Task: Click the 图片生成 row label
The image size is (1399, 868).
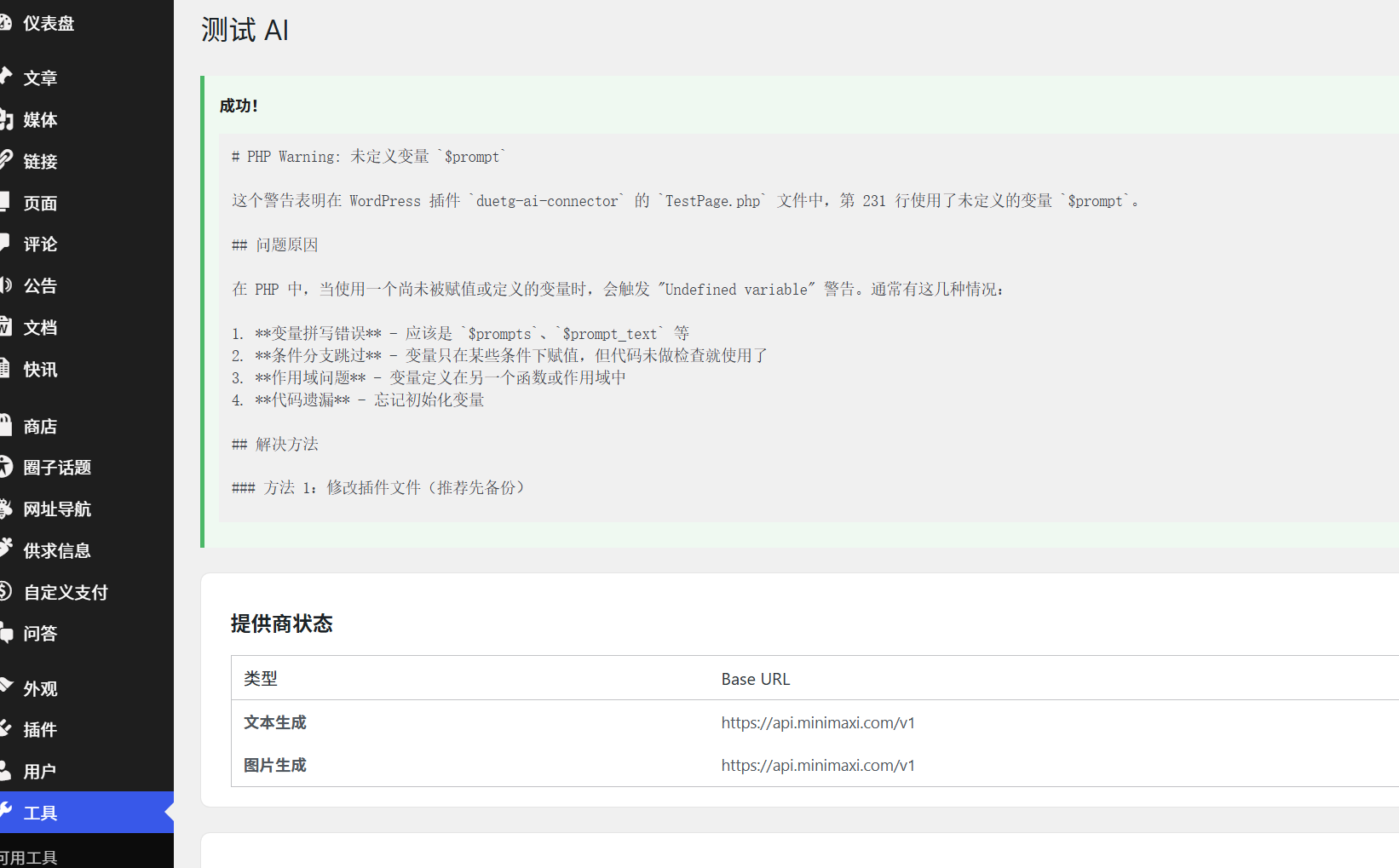Action: (274, 765)
